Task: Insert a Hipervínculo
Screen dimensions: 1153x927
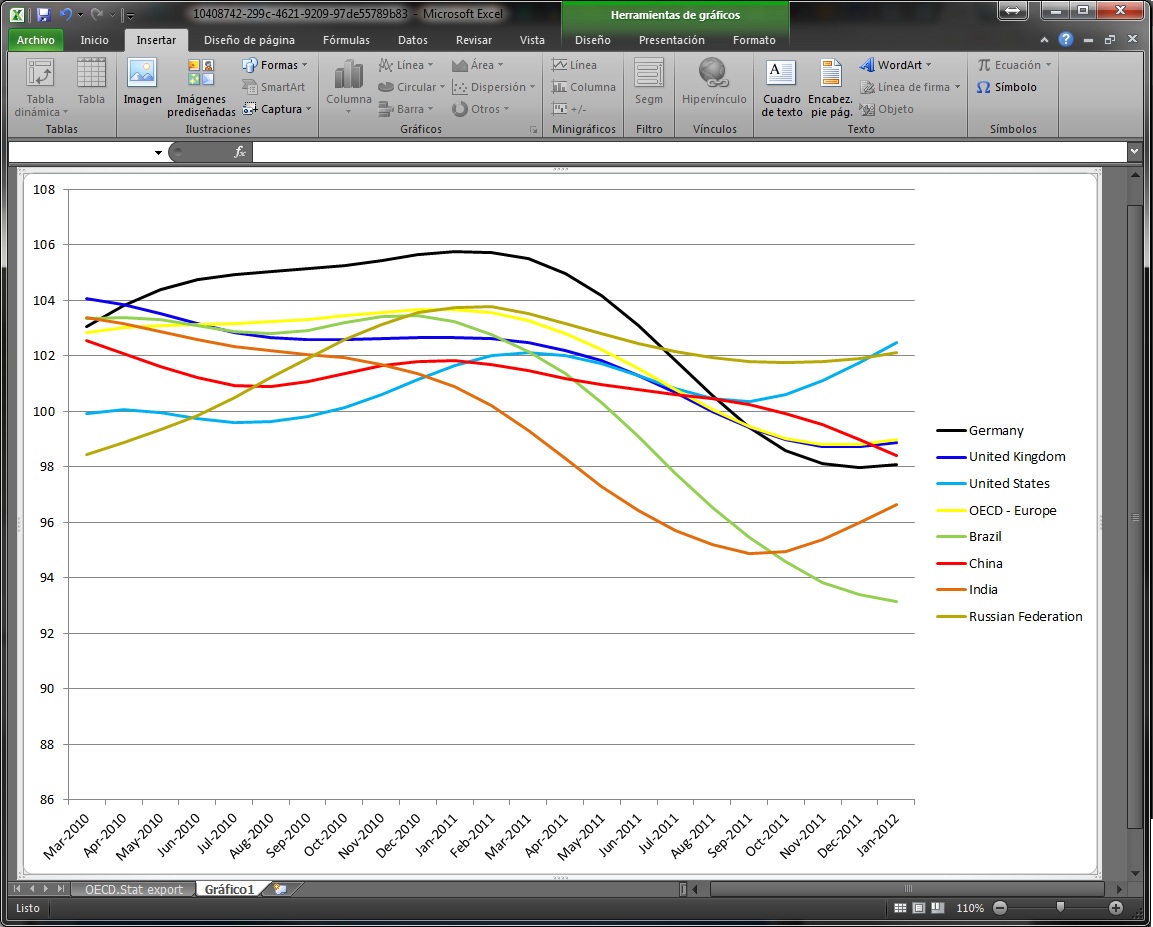Action: 713,88
